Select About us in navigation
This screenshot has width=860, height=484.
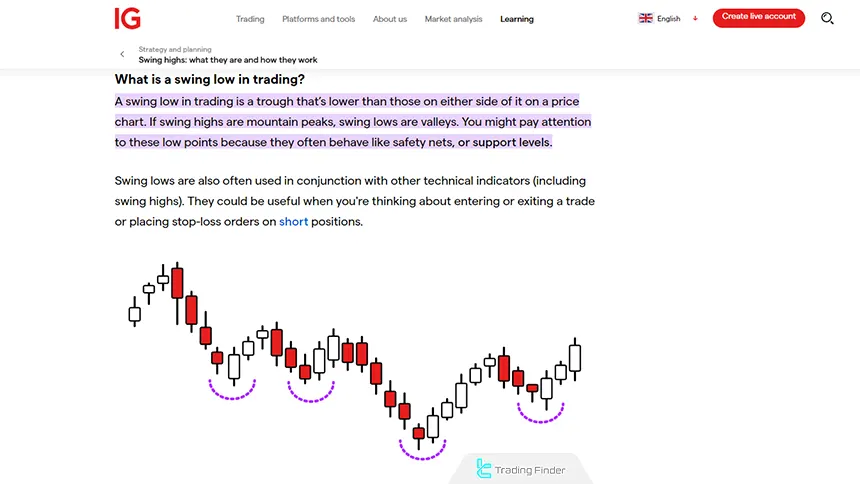click(390, 19)
